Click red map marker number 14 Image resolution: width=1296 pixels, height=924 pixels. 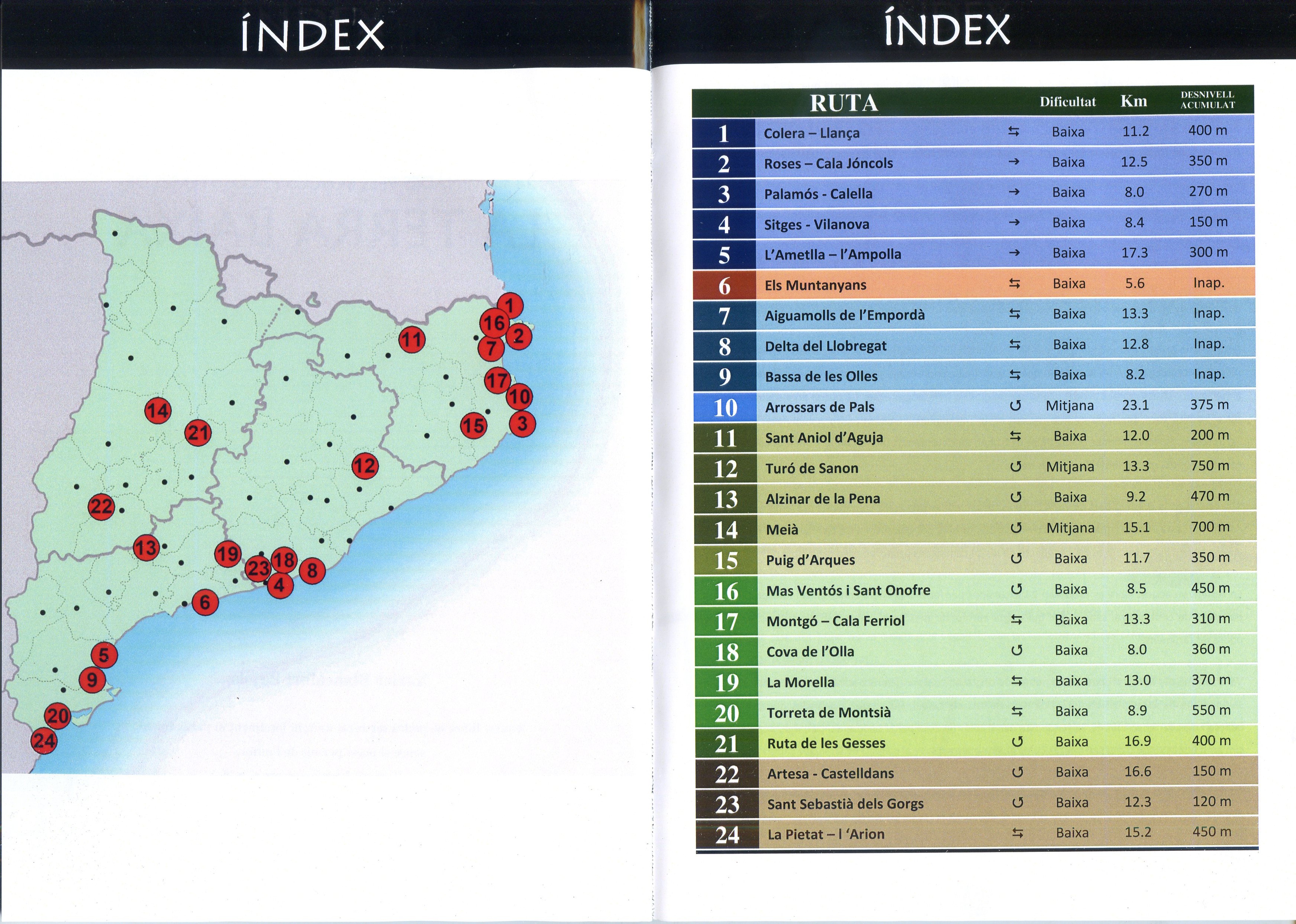click(x=158, y=411)
